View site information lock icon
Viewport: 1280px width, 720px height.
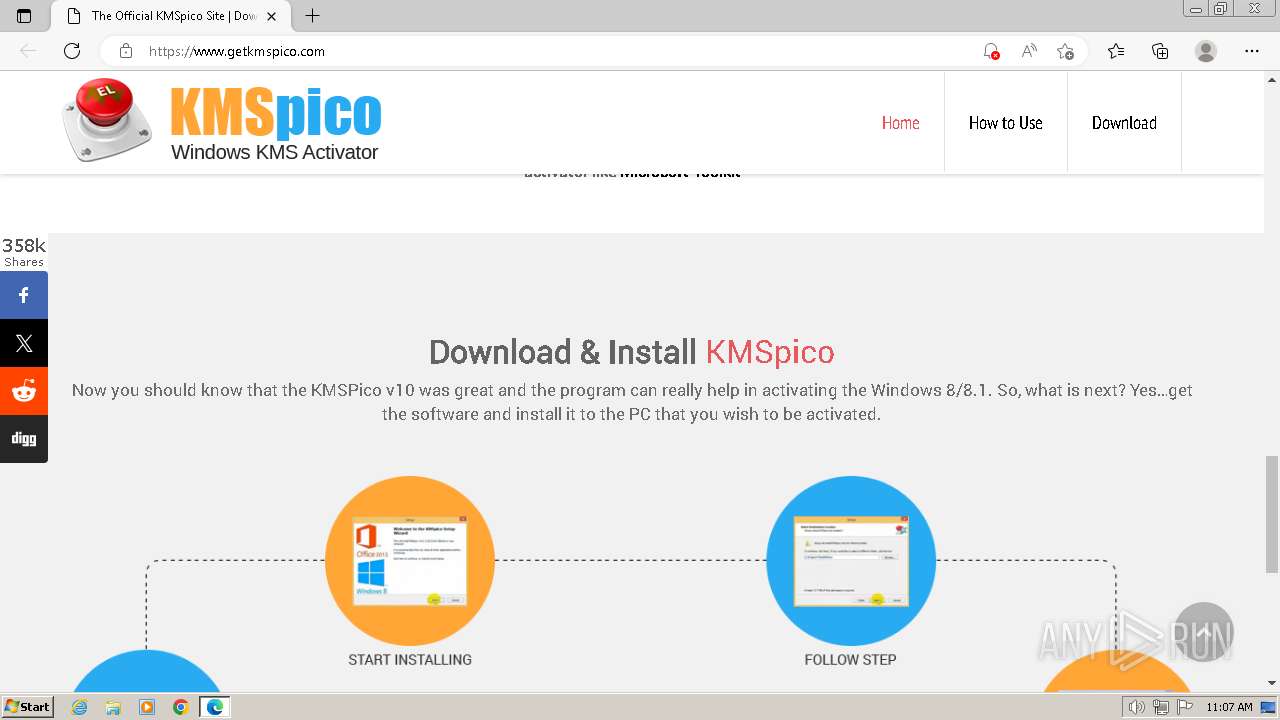click(x=125, y=51)
